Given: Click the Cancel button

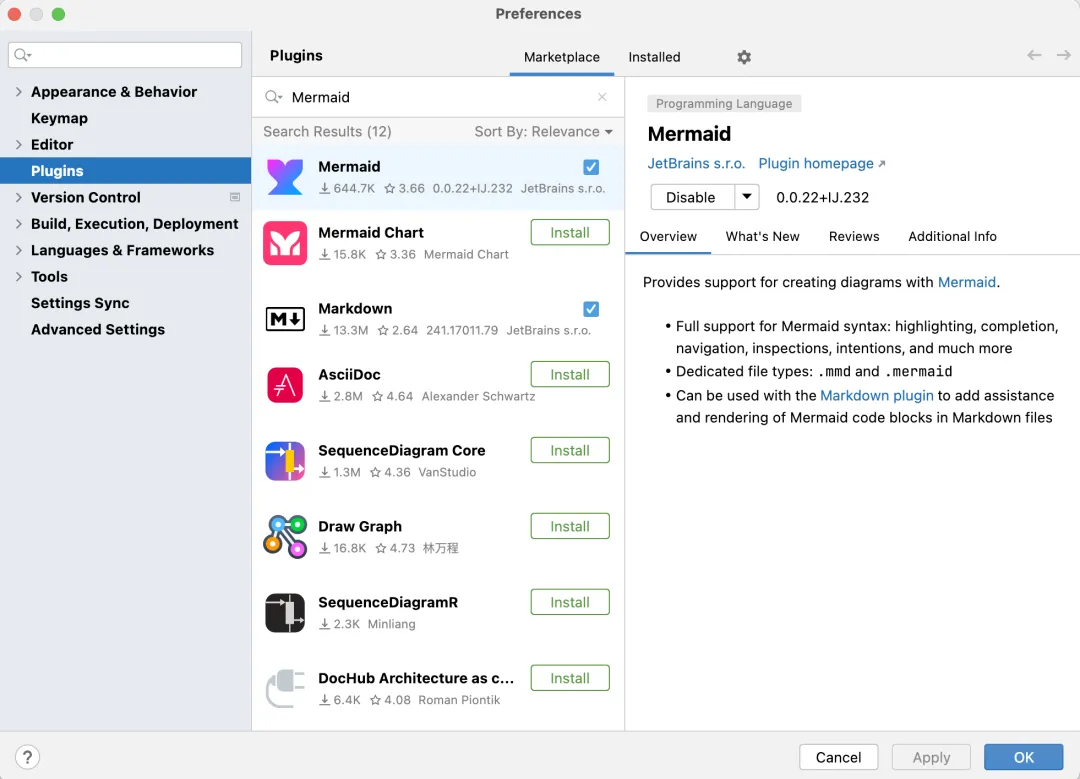Looking at the screenshot, I should point(838,757).
